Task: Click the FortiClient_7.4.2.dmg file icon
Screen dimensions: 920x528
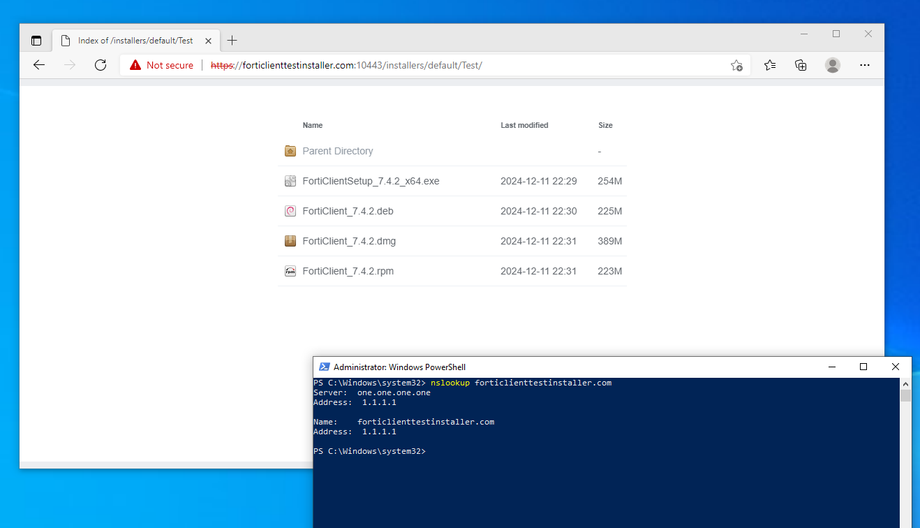Action: pos(290,241)
